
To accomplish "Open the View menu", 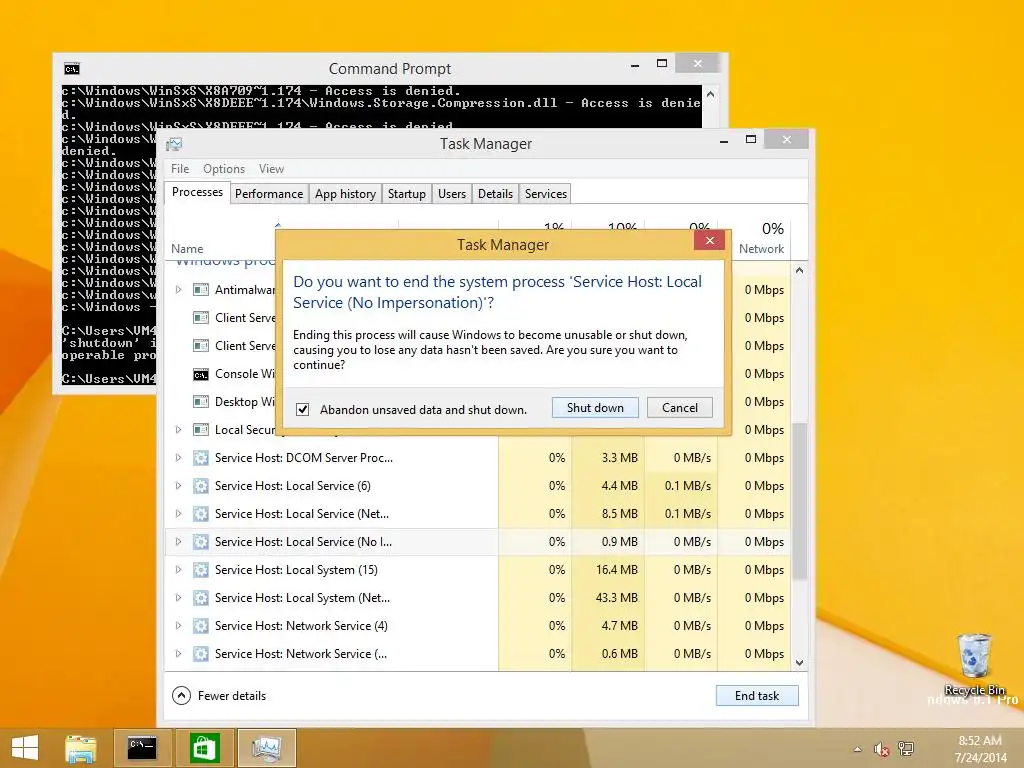I will tap(271, 168).
